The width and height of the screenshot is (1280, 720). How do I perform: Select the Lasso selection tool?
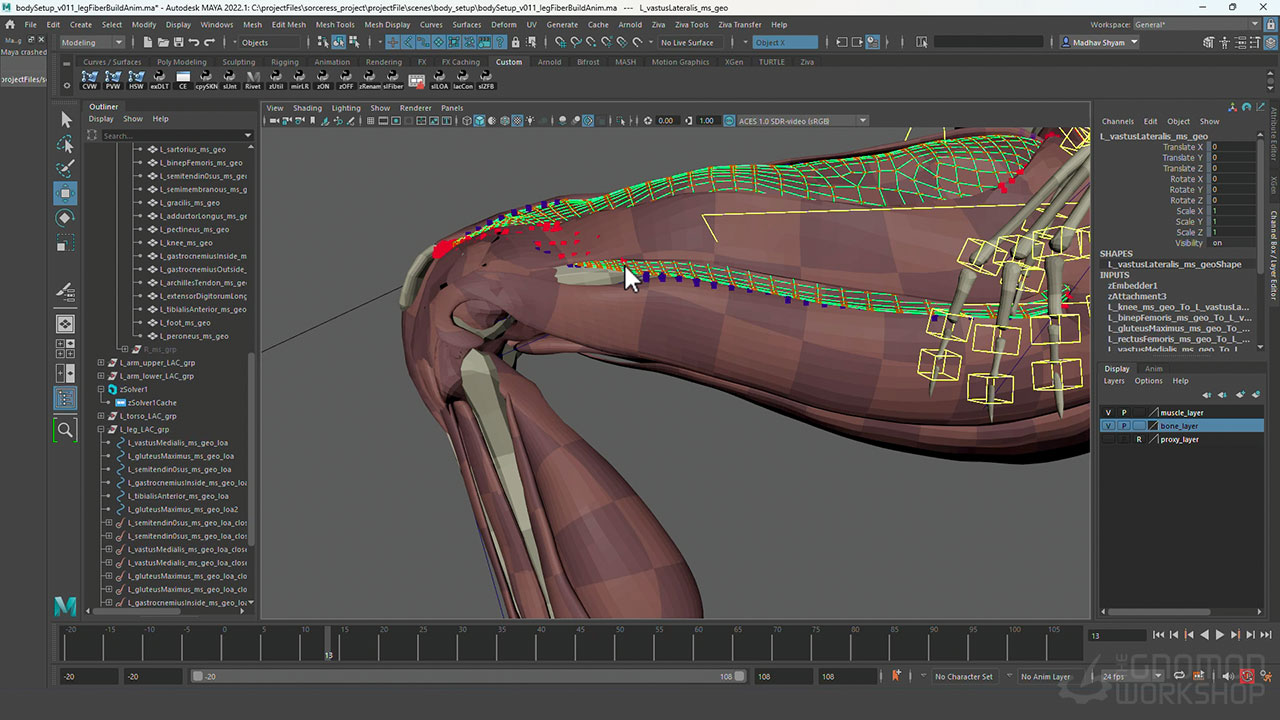point(65,144)
